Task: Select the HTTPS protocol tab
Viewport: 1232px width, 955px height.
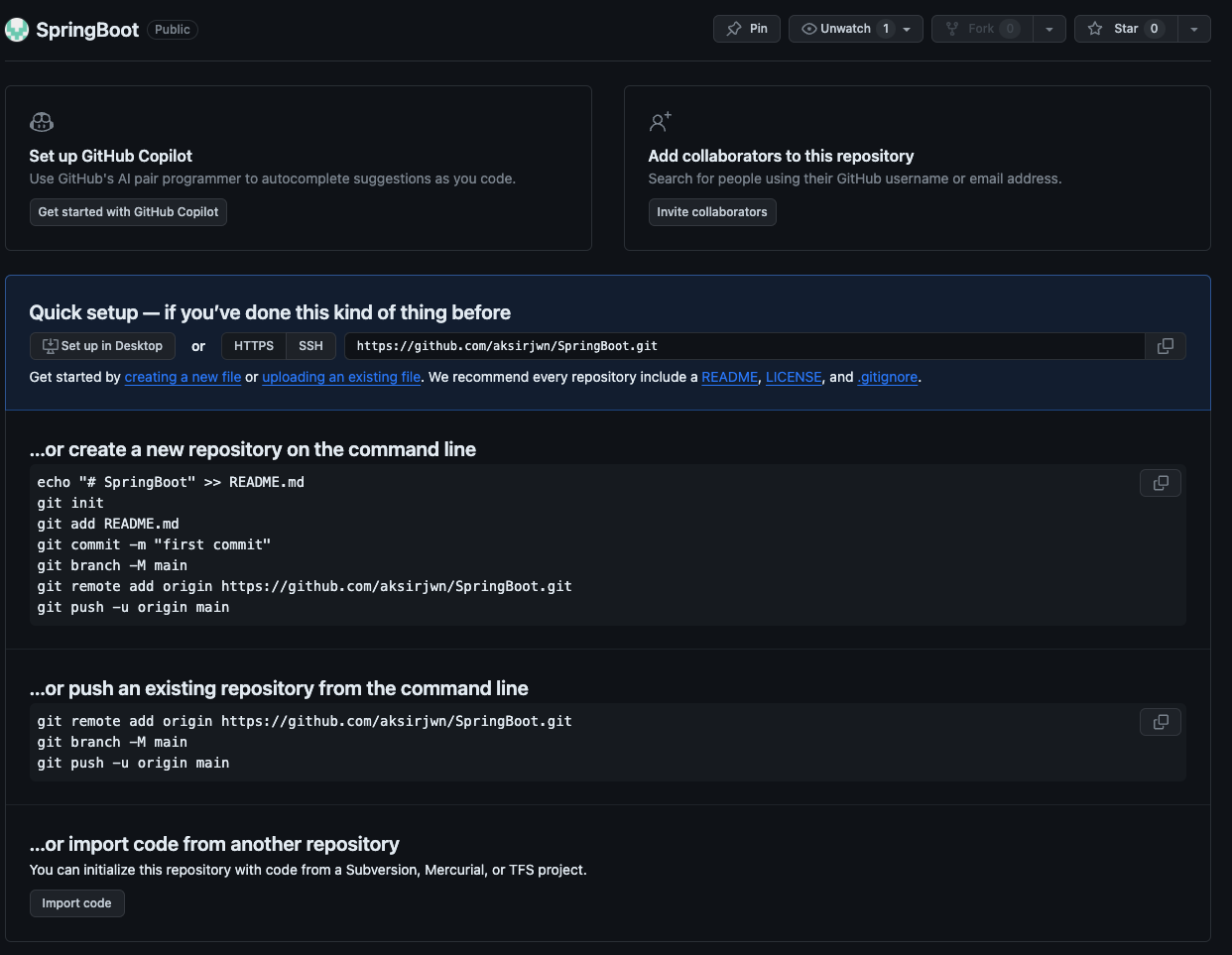Action: pos(254,346)
